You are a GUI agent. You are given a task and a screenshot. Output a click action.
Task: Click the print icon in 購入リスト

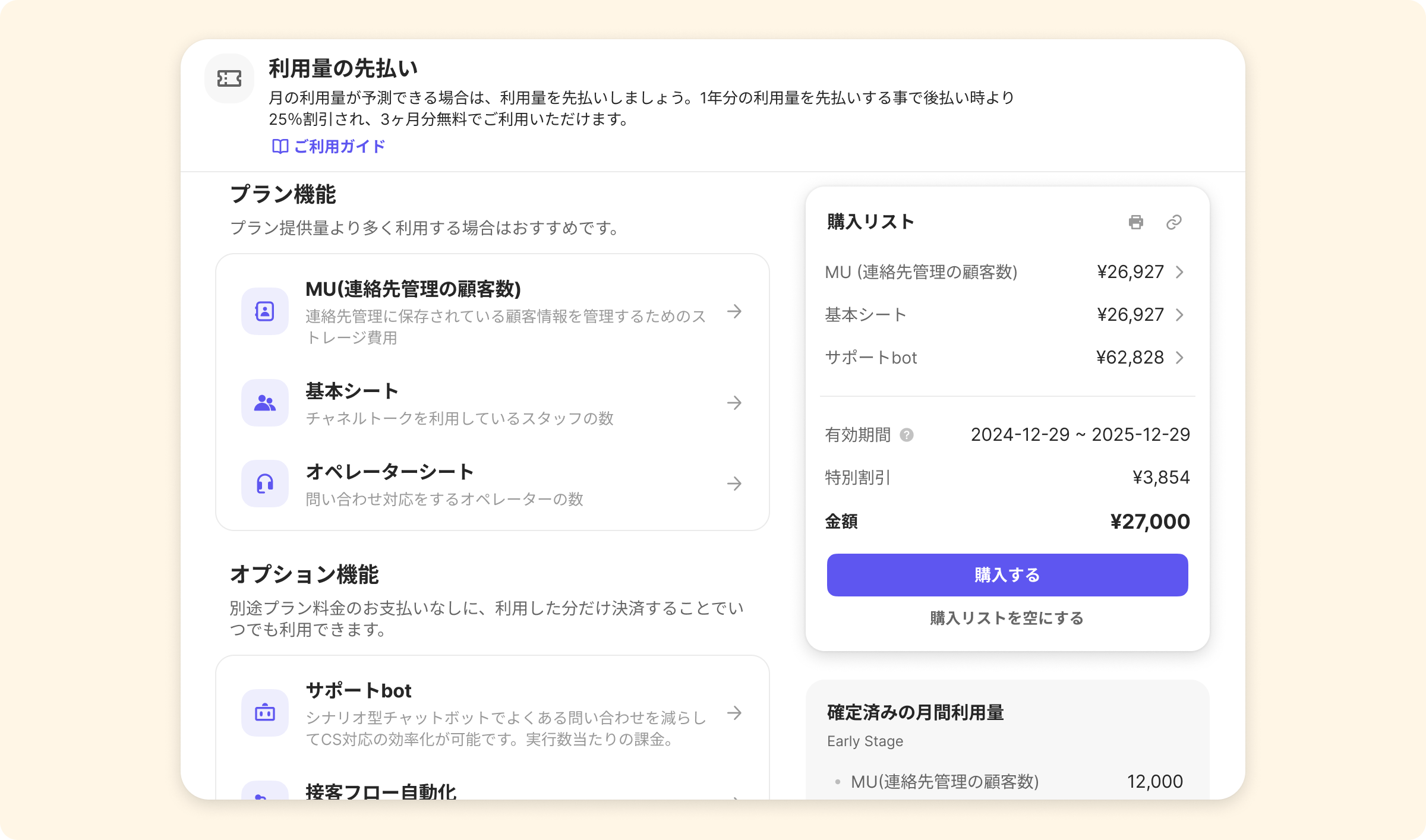[1135, 222]
